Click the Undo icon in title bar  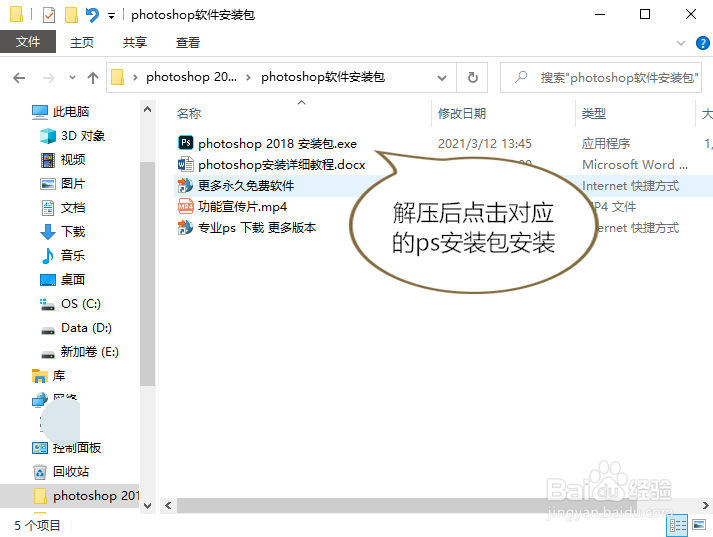pyautogui.click(x=92, y=15)
